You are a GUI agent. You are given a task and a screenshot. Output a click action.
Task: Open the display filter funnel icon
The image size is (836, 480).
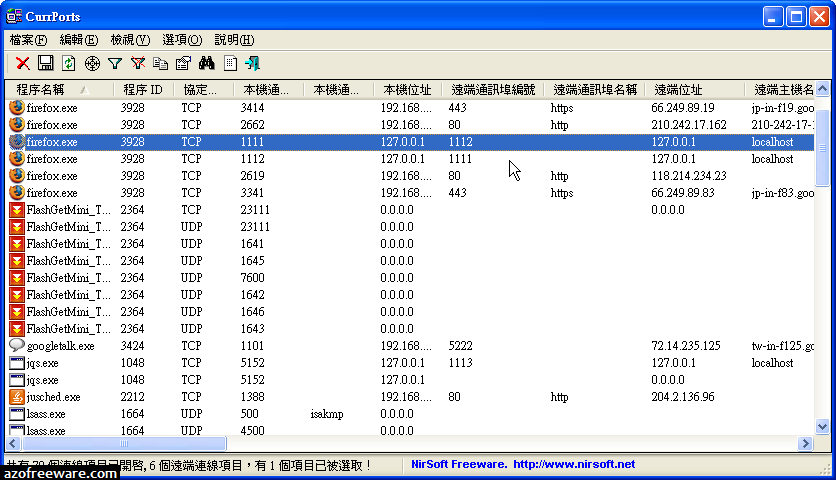click(115, 63)
